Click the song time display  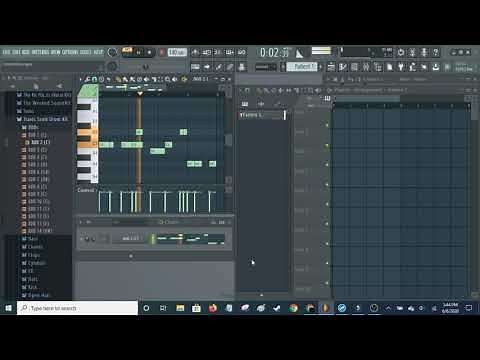274,52
